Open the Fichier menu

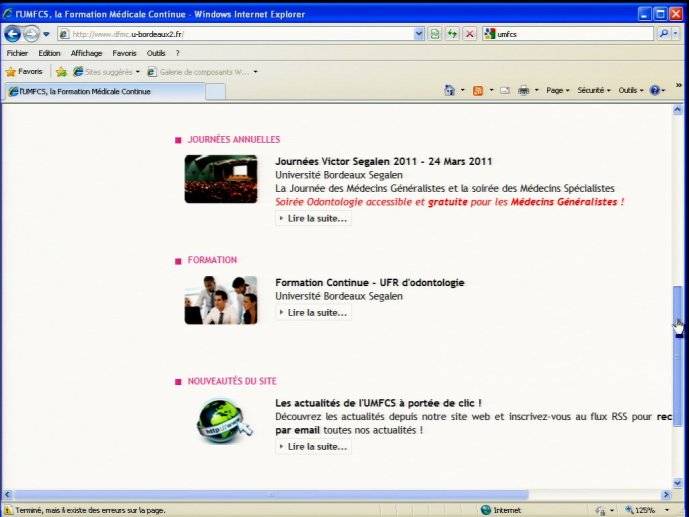point(17,53)
